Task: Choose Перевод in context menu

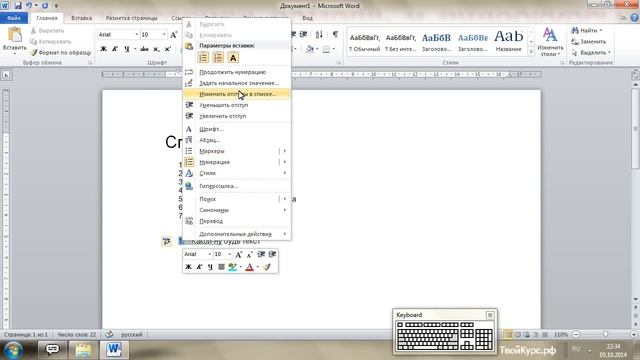Action: [237, 221]
